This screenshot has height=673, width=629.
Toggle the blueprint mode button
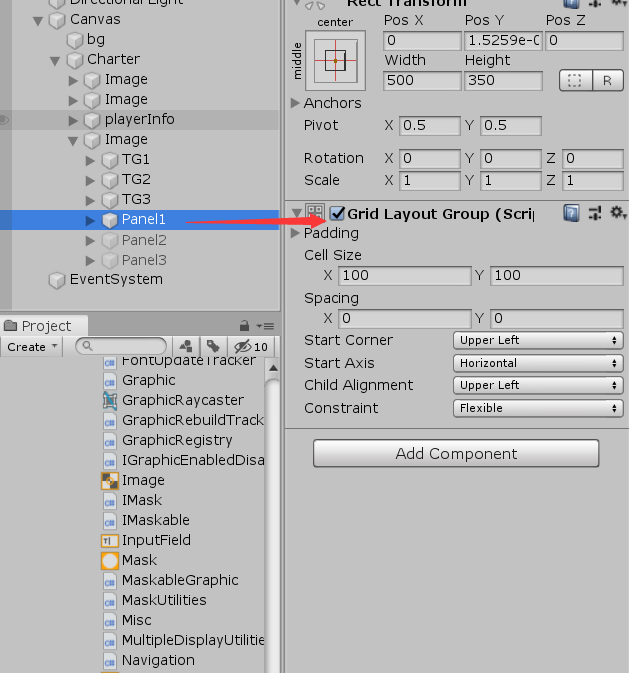point(575,80)
